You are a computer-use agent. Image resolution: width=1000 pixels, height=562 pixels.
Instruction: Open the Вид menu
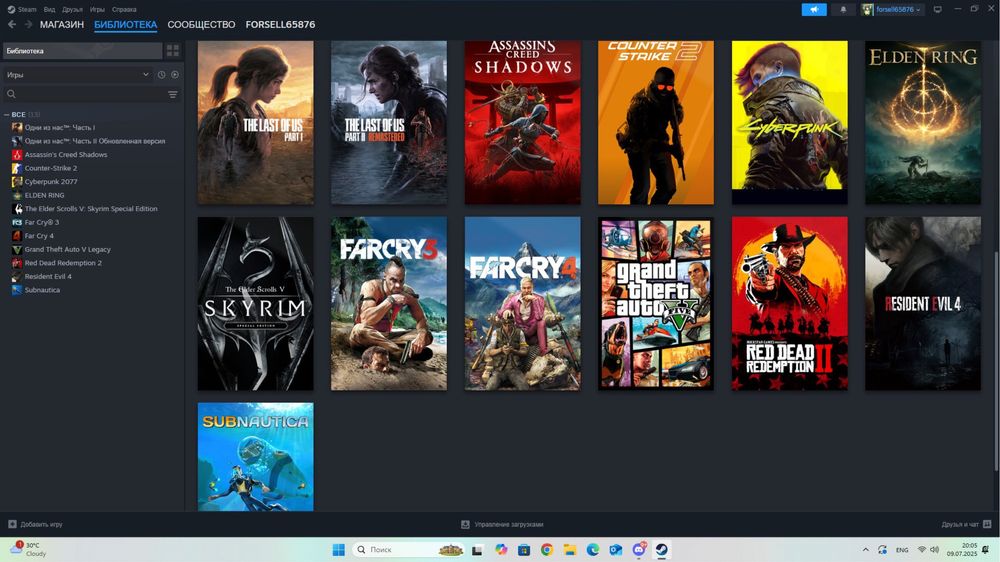49,10
